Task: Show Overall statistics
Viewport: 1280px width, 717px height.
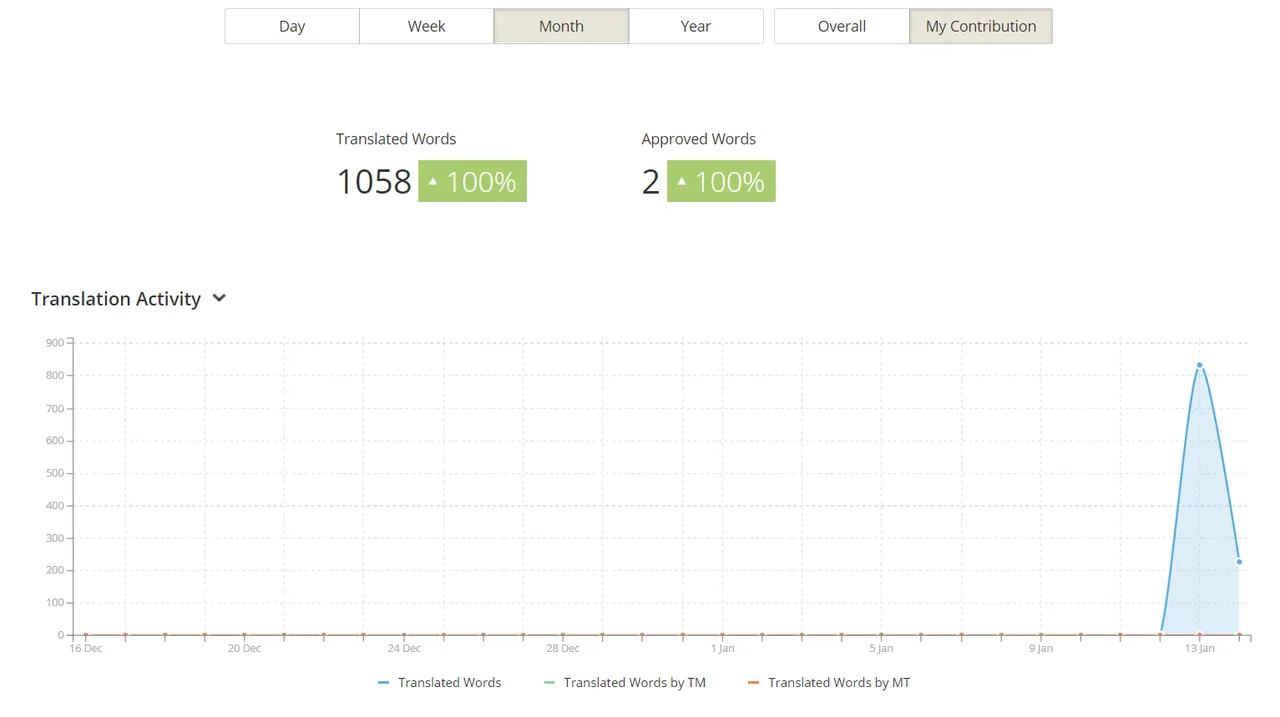Action: point(842,26)
